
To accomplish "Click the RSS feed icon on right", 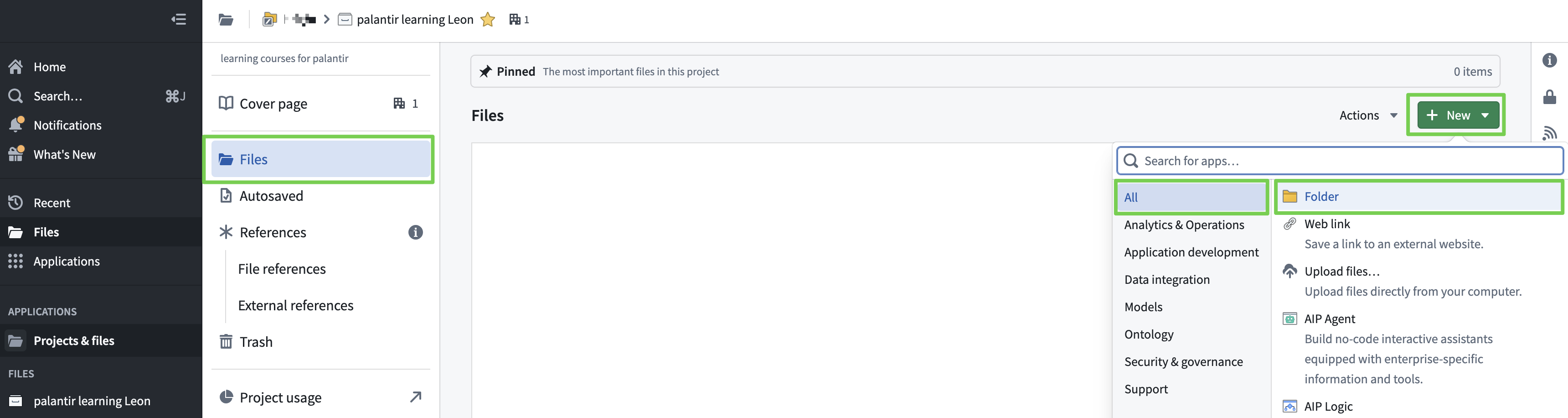I will coord(1549,132).
